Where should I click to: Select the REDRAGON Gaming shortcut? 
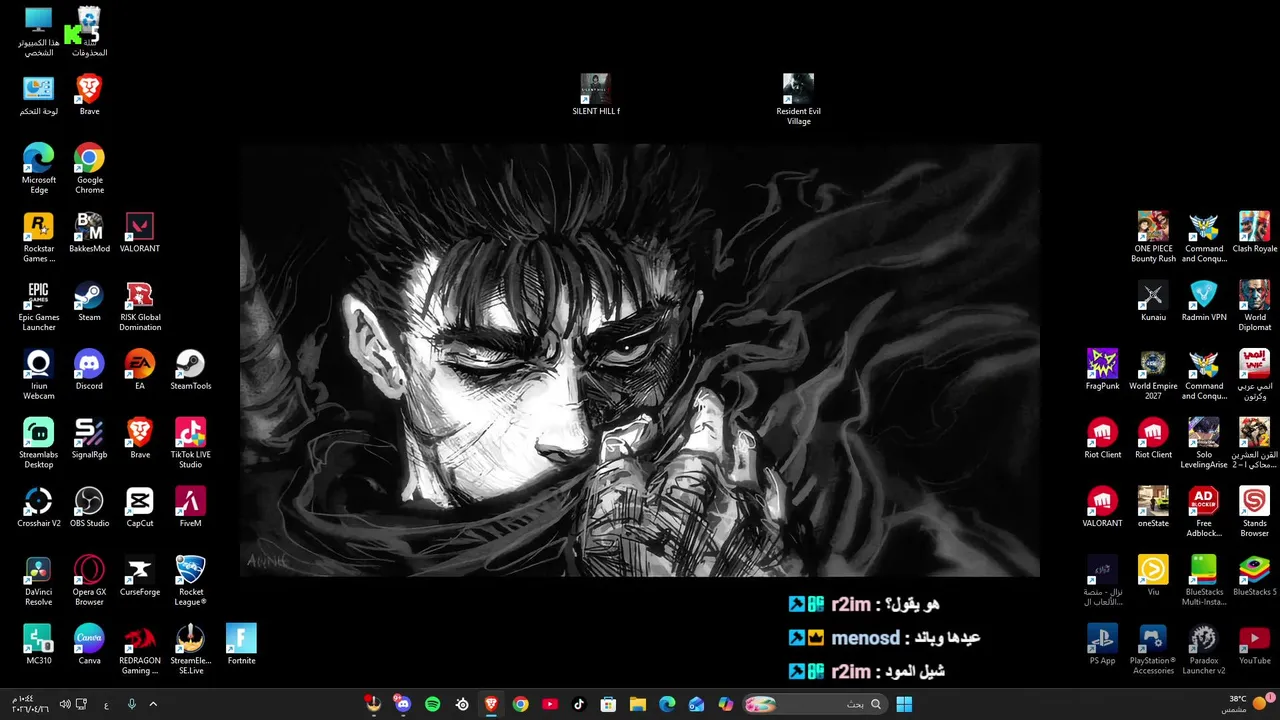click(x=140, y=649)
